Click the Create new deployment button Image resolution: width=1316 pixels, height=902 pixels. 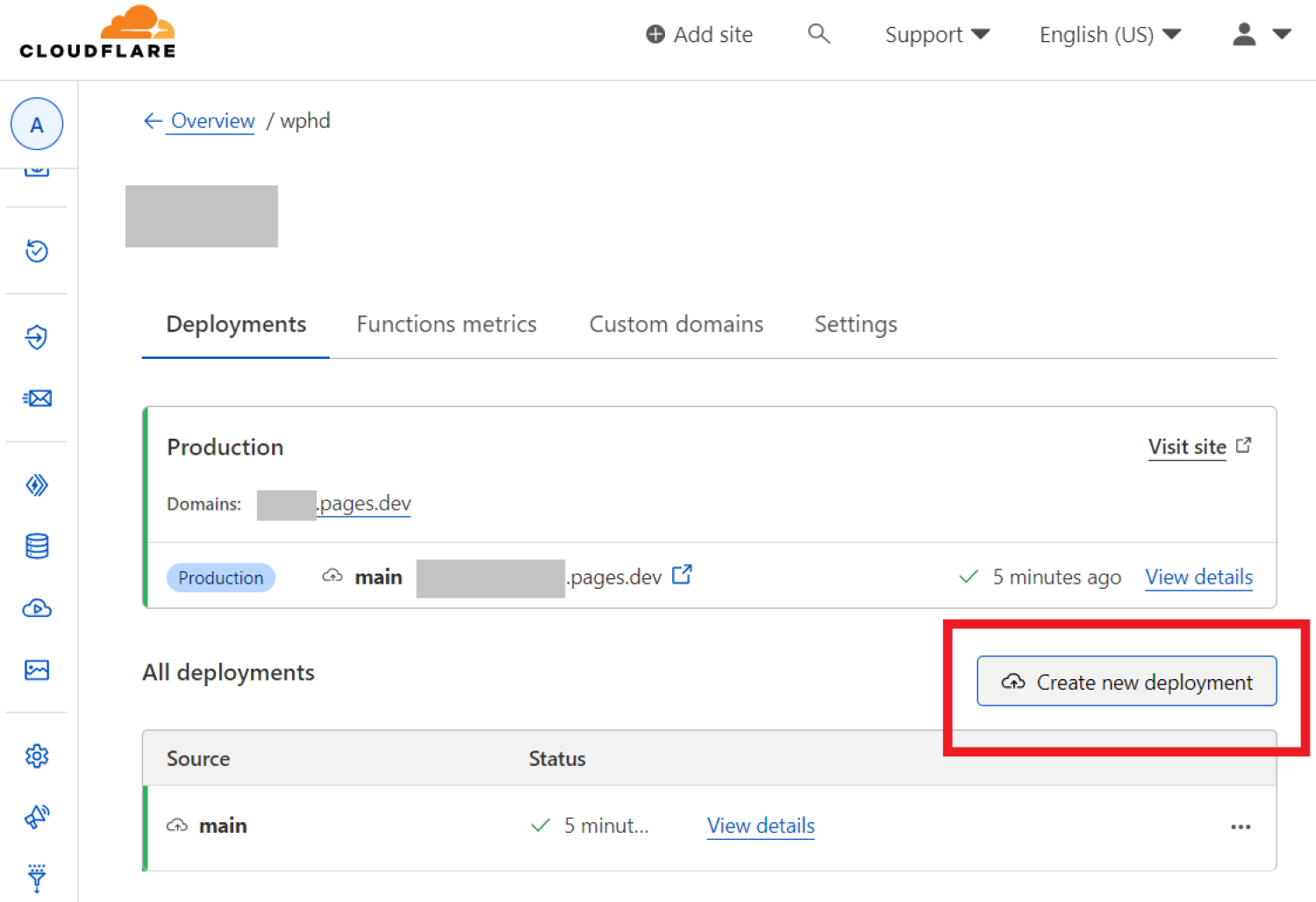click(1126, 682)
